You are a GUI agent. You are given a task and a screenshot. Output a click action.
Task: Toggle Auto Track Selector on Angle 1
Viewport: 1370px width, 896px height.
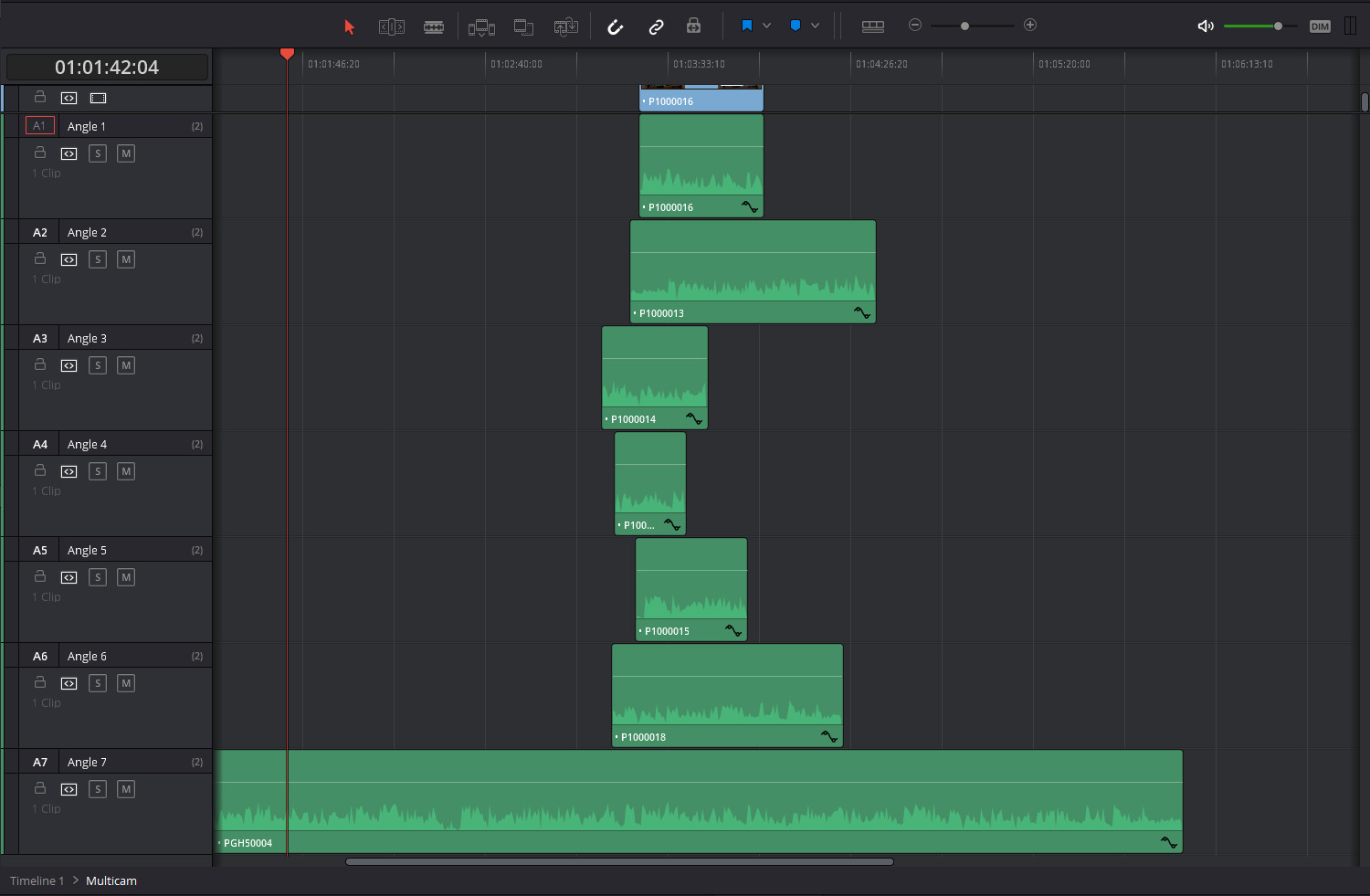pyautogui.click(x=68, y=153)
